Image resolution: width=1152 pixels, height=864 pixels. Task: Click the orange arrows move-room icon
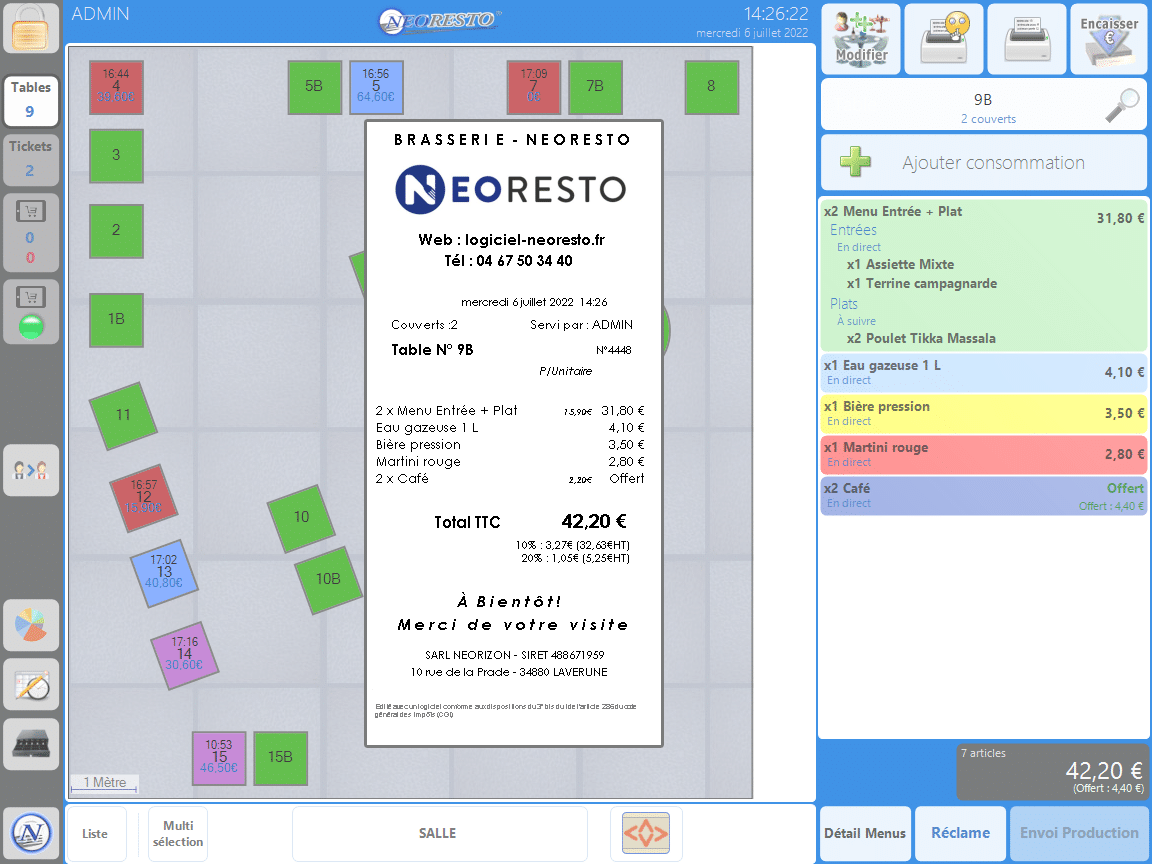(x=646, y=833)
